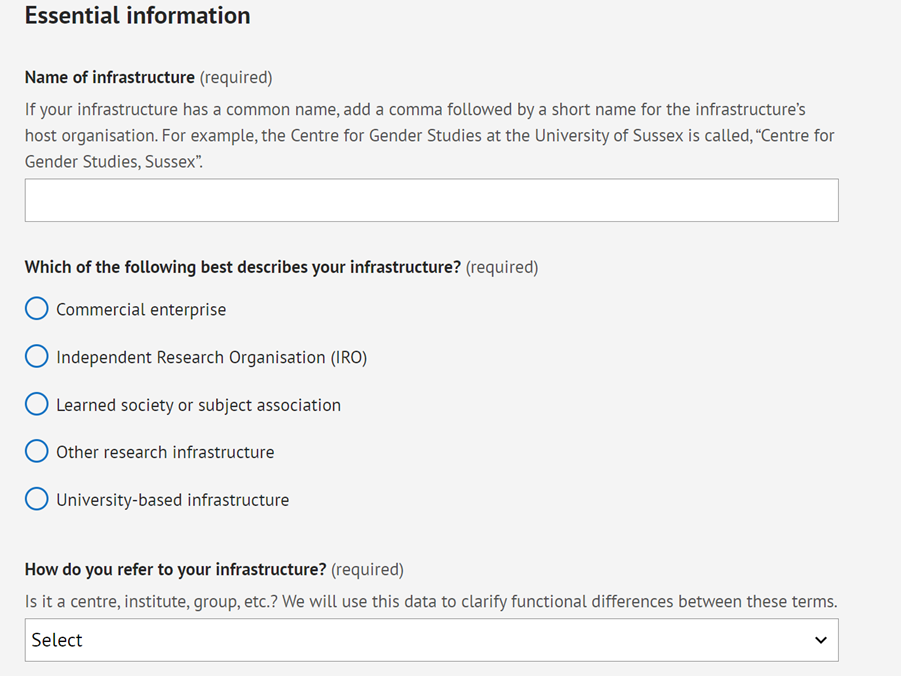Screen dimensions: 901x676
Task: Click the 'Essential information' heading
Action: [137, 16]
